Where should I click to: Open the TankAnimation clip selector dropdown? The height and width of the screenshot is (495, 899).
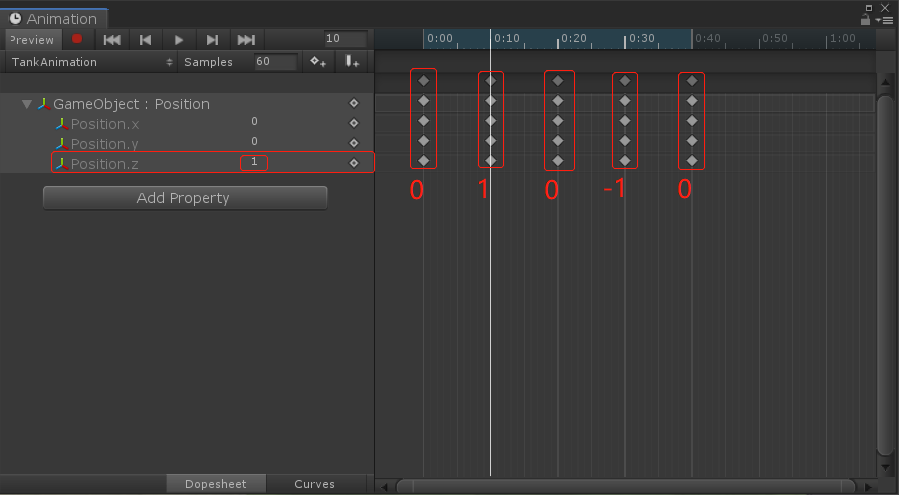tap(92, 62)
